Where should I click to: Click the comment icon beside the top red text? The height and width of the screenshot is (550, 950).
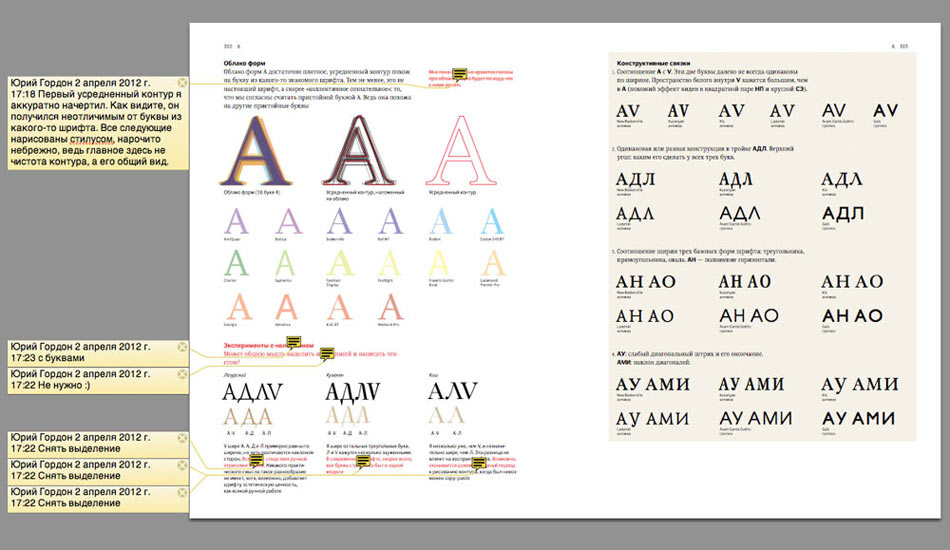[x=460, y=75]
